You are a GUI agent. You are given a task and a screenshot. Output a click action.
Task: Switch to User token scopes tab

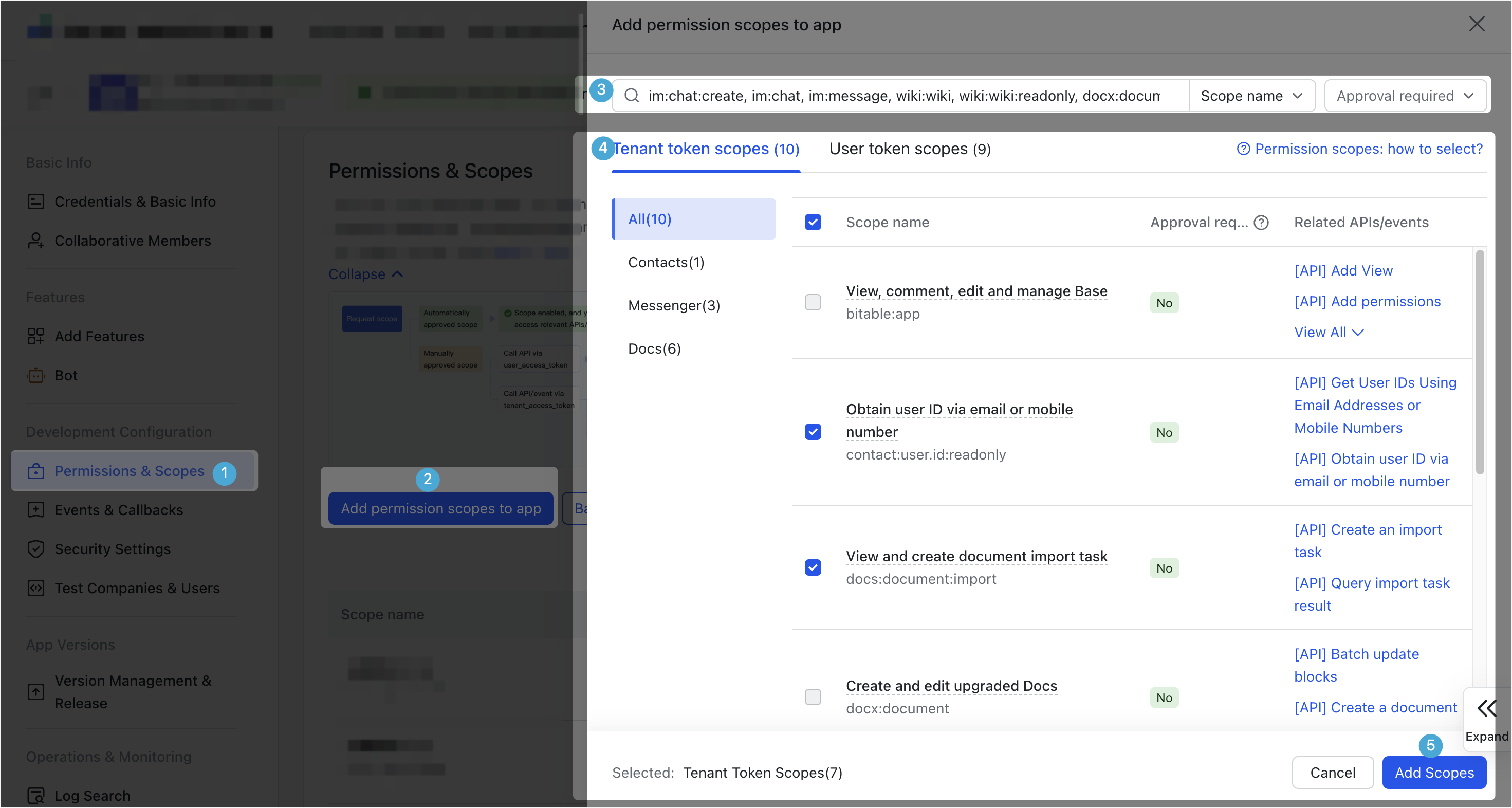pos(909,149)
